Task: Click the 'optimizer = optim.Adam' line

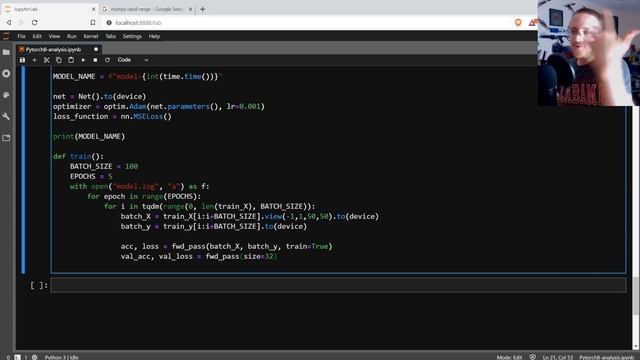Action: coord(159,106)
